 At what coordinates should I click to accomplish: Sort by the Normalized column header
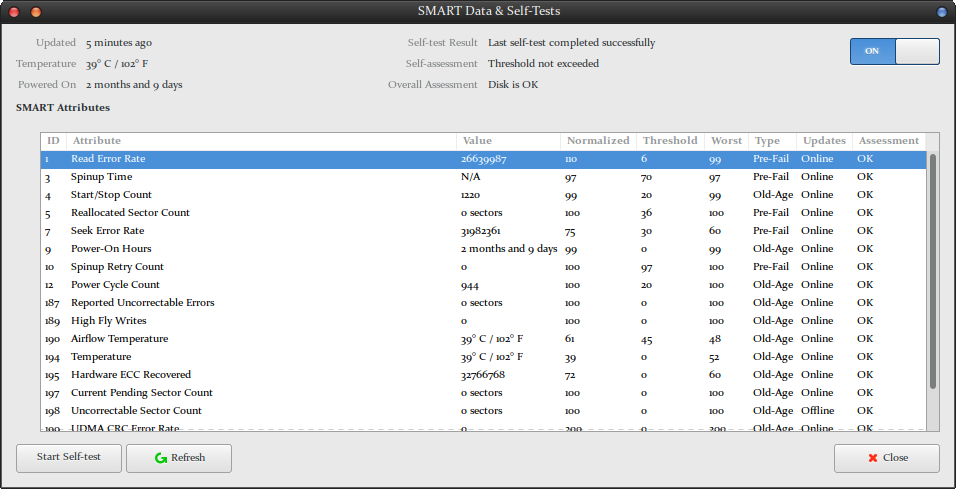point(598,141)
